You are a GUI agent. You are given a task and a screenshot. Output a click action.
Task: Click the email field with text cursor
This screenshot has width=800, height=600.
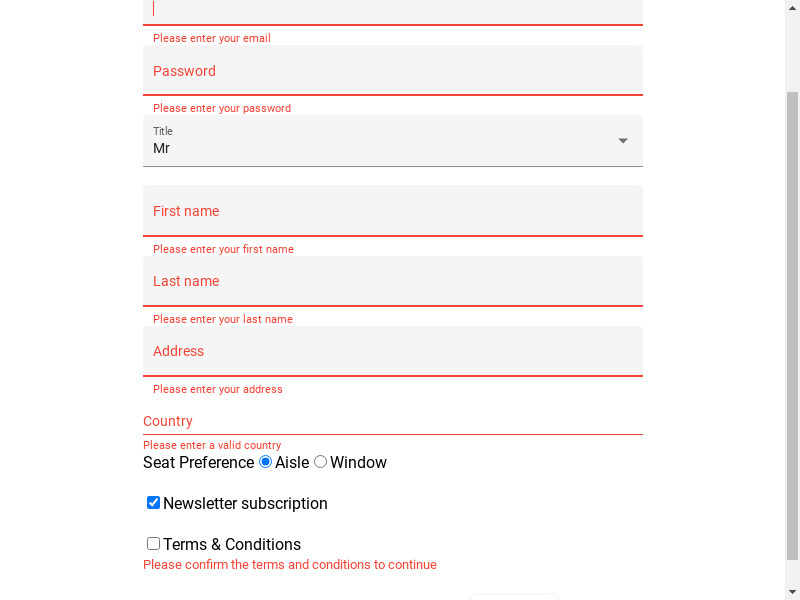[393, 11]
